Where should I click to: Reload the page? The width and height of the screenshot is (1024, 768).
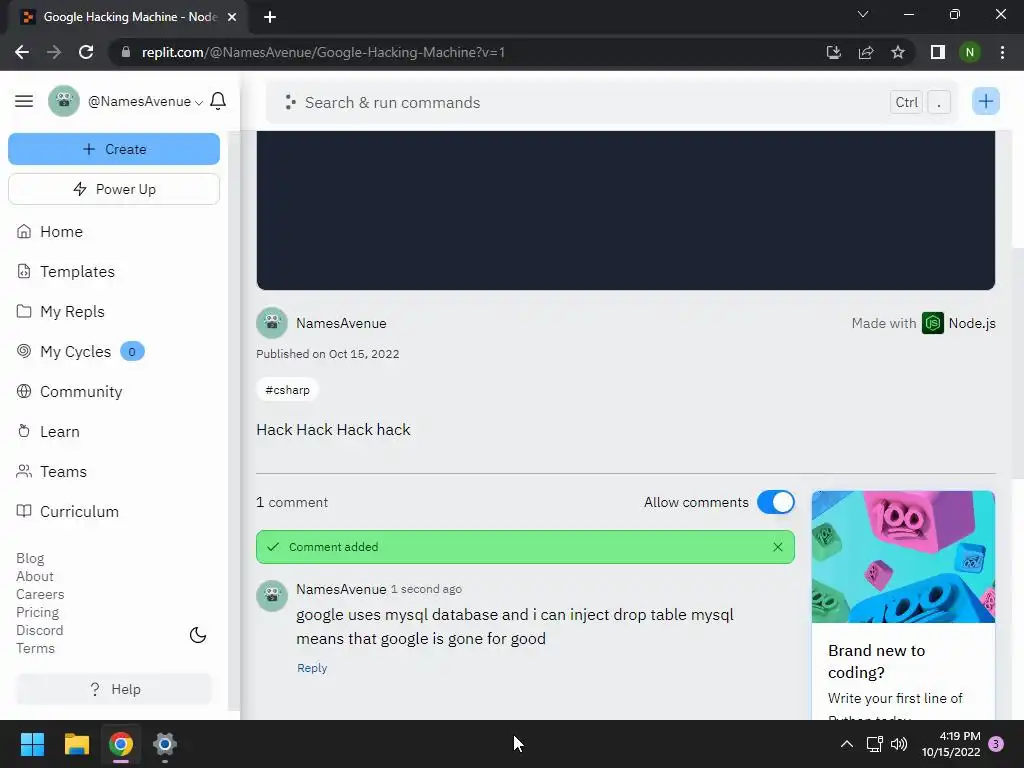pos(86,52)
